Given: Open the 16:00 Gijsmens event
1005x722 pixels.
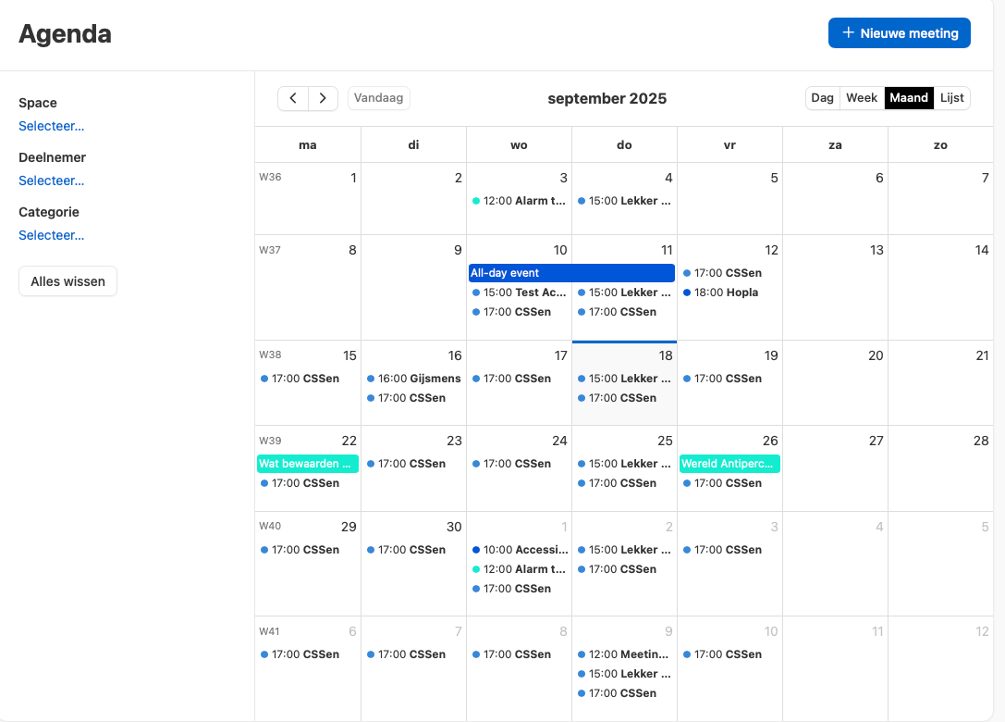Looking at the screenshot, I should pos(414,379).
